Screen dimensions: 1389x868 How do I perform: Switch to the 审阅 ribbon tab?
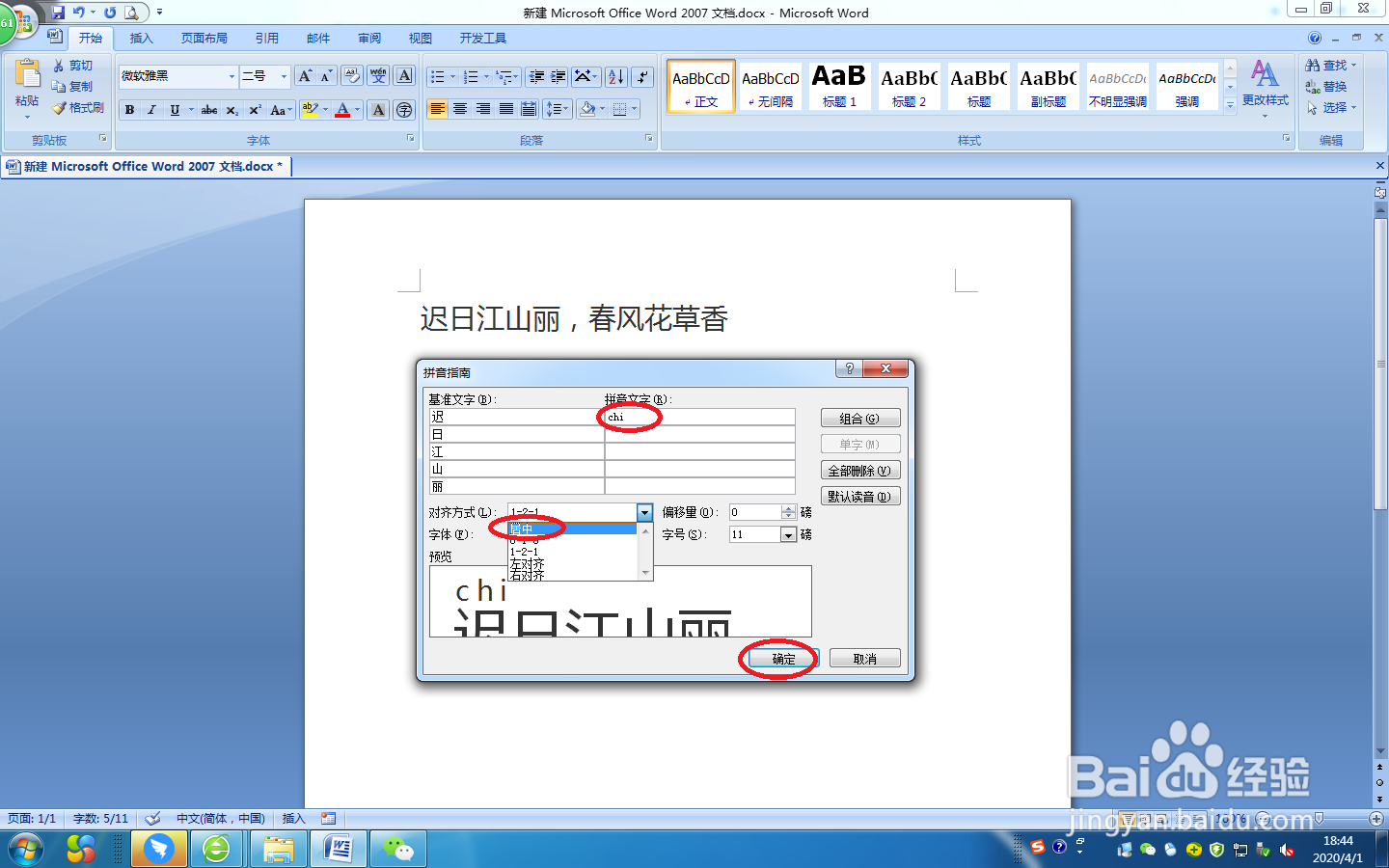369,39
